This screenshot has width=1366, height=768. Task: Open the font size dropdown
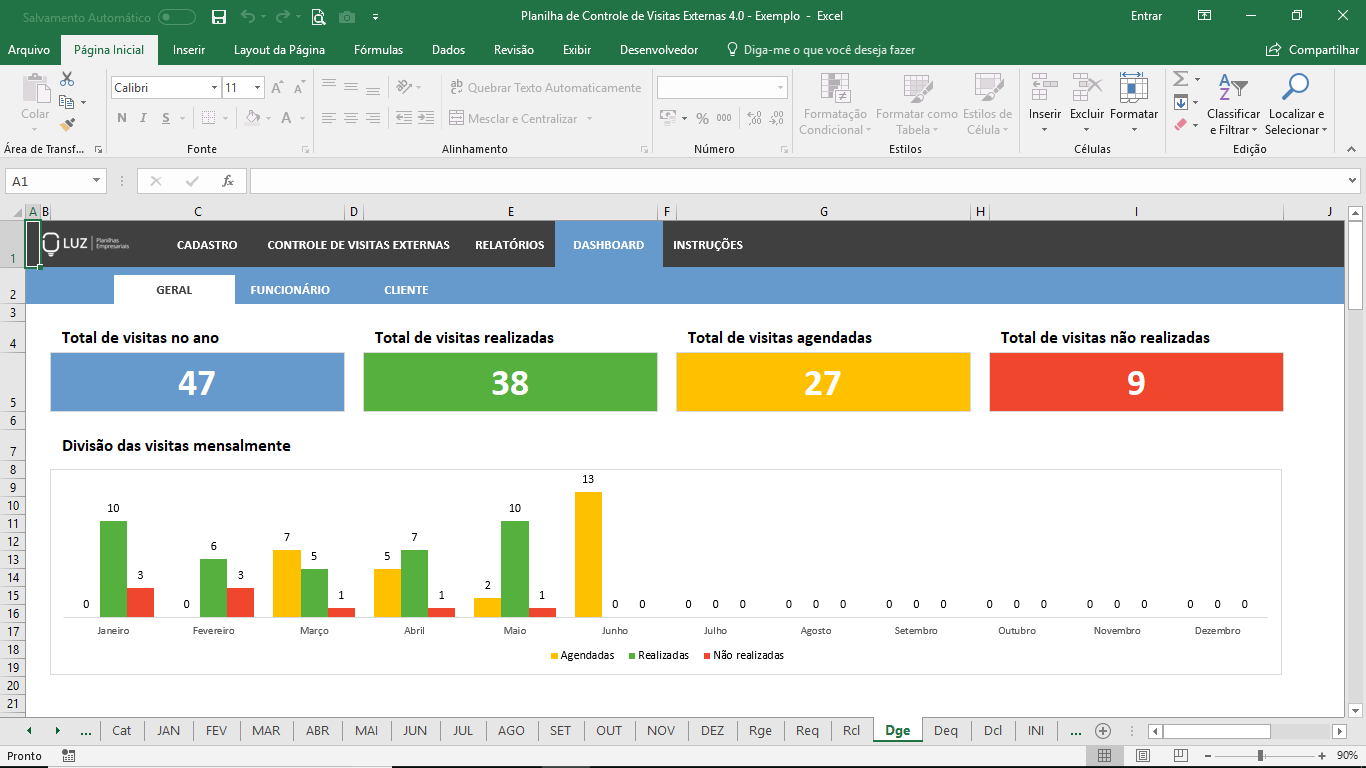pyautogui.click(x=257, y=88)
